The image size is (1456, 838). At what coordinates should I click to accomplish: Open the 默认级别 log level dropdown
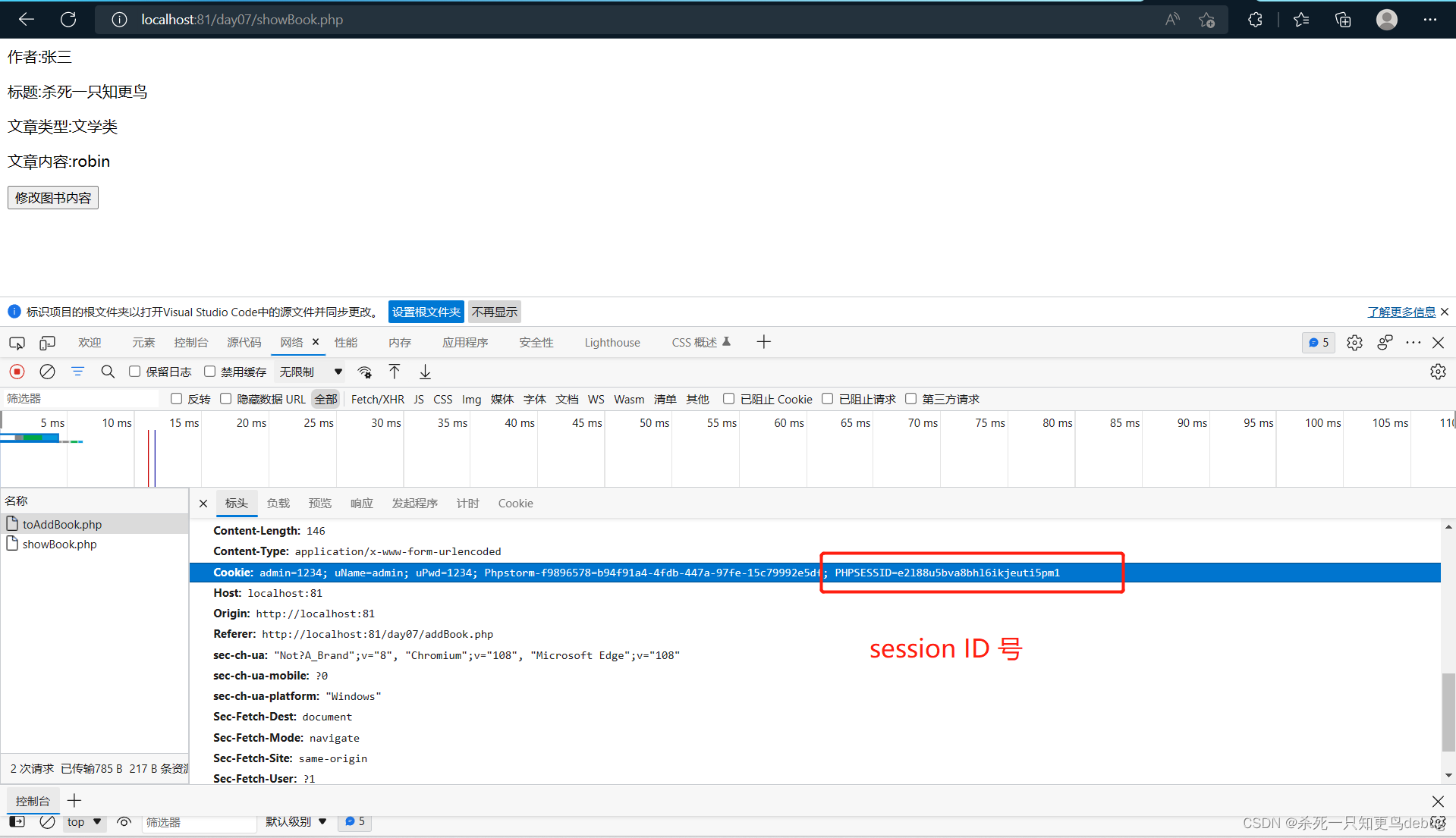(296, 822)
